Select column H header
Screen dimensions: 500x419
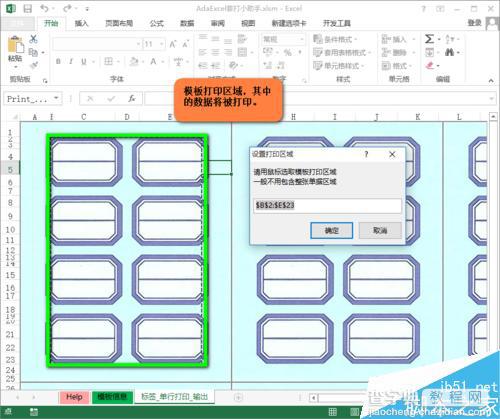293,117
